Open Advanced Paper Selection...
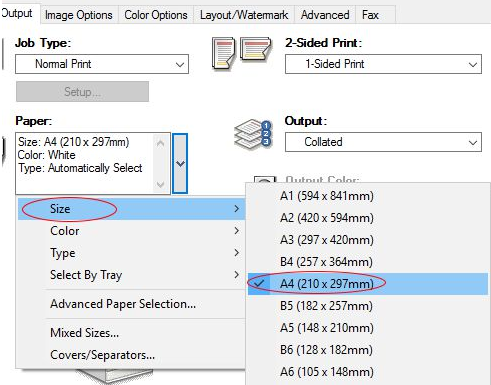 pos(132,304)
